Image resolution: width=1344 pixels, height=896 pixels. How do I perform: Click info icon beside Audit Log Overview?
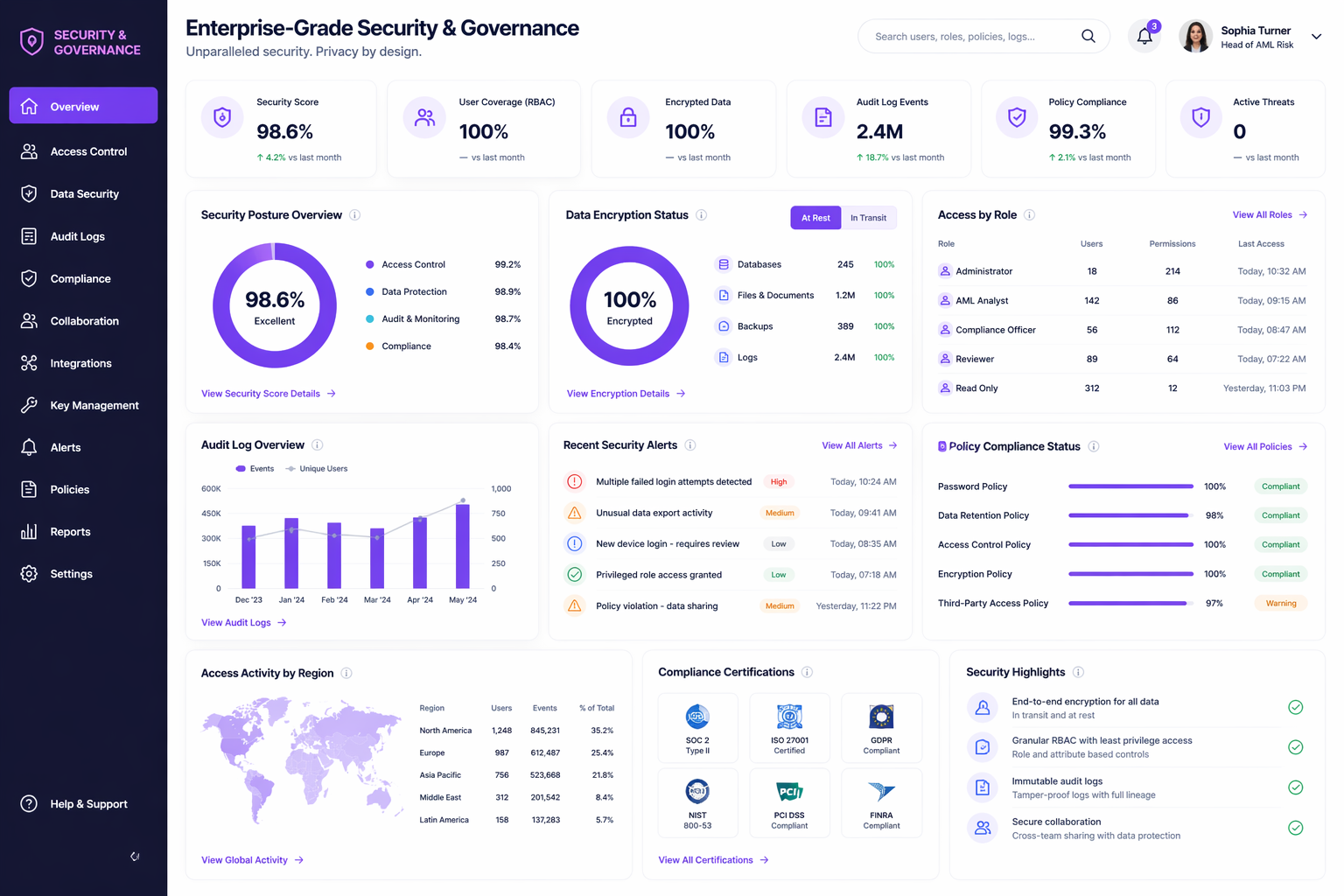click(x=318, y=445)
